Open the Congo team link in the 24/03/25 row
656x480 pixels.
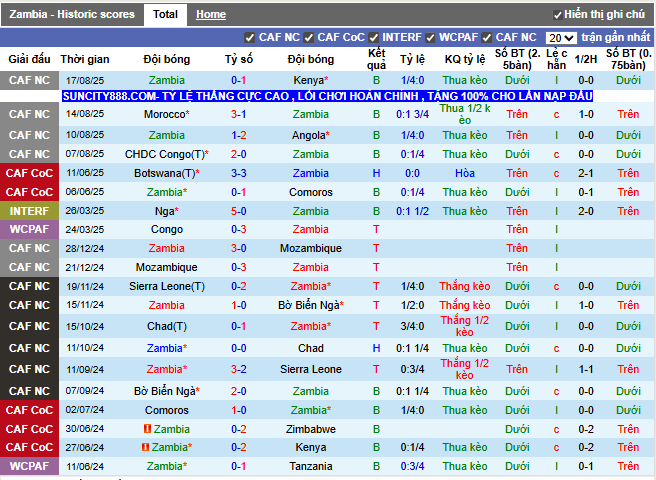coord(167,229)
